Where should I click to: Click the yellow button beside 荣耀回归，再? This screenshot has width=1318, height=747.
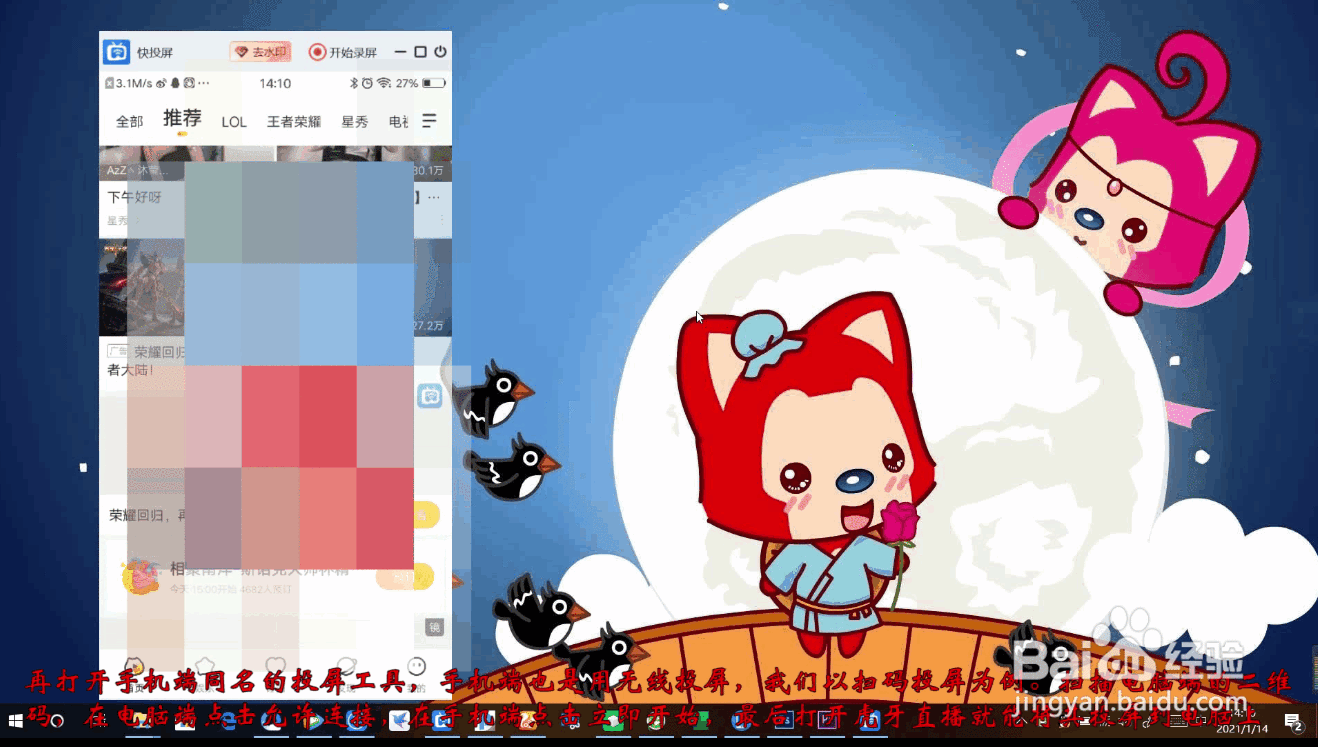tap(427, 515)
